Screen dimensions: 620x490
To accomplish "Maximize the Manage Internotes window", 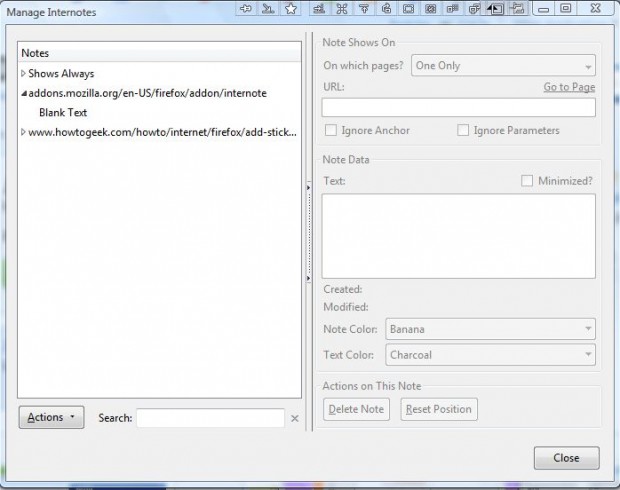I will pyautogui.click(x=566, y=8).
